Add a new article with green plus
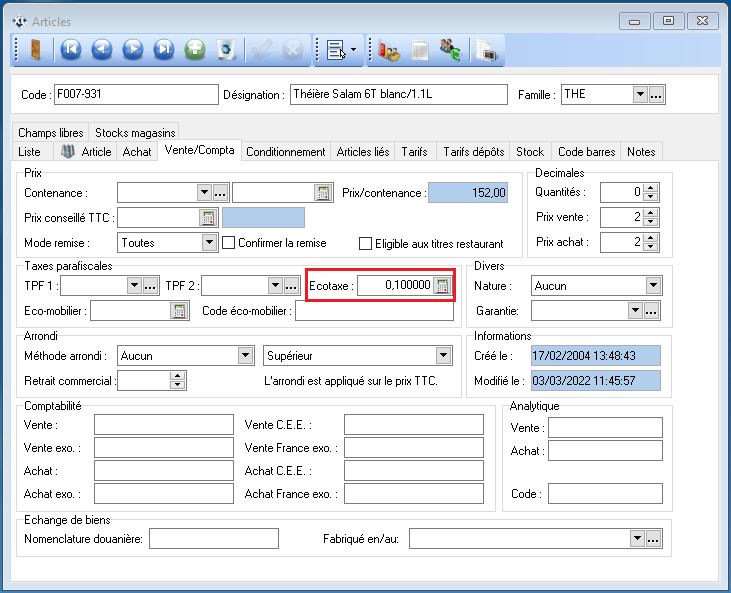 [x=195, y=49]
